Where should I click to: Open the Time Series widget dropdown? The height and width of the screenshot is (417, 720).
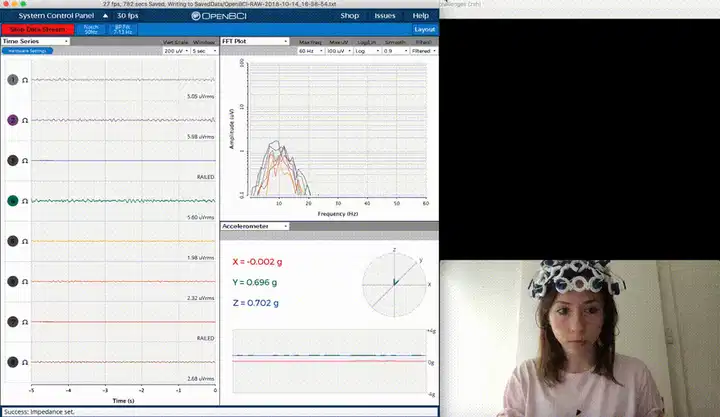tap(35, 41)
